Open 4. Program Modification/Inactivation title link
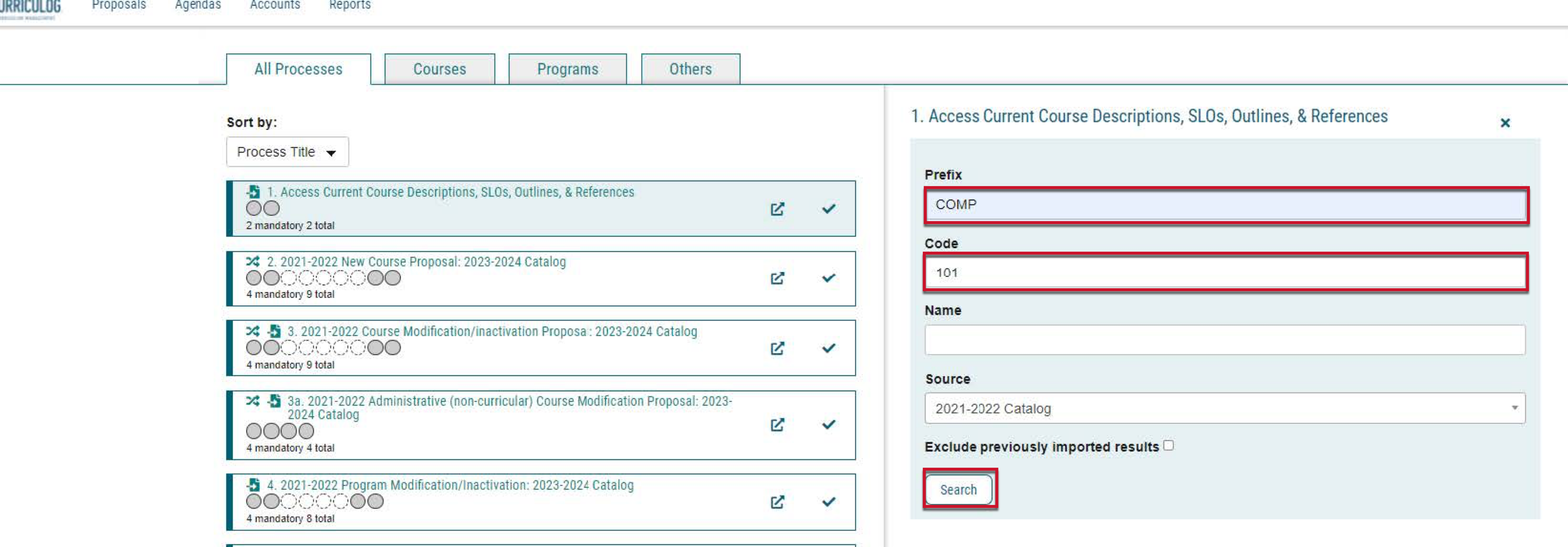 pyautogui.click(x=450, y=485)
